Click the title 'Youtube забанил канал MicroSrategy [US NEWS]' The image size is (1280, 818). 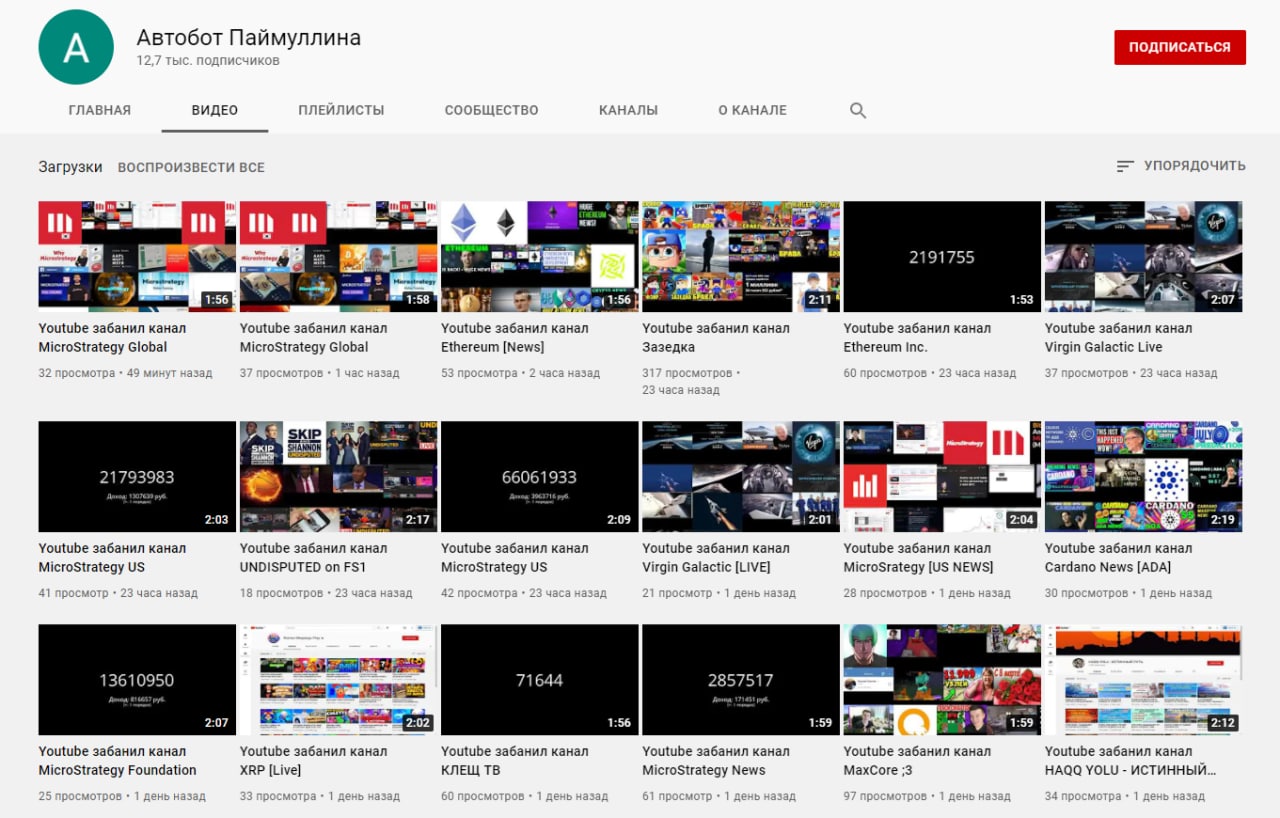(x=919, y=558)
